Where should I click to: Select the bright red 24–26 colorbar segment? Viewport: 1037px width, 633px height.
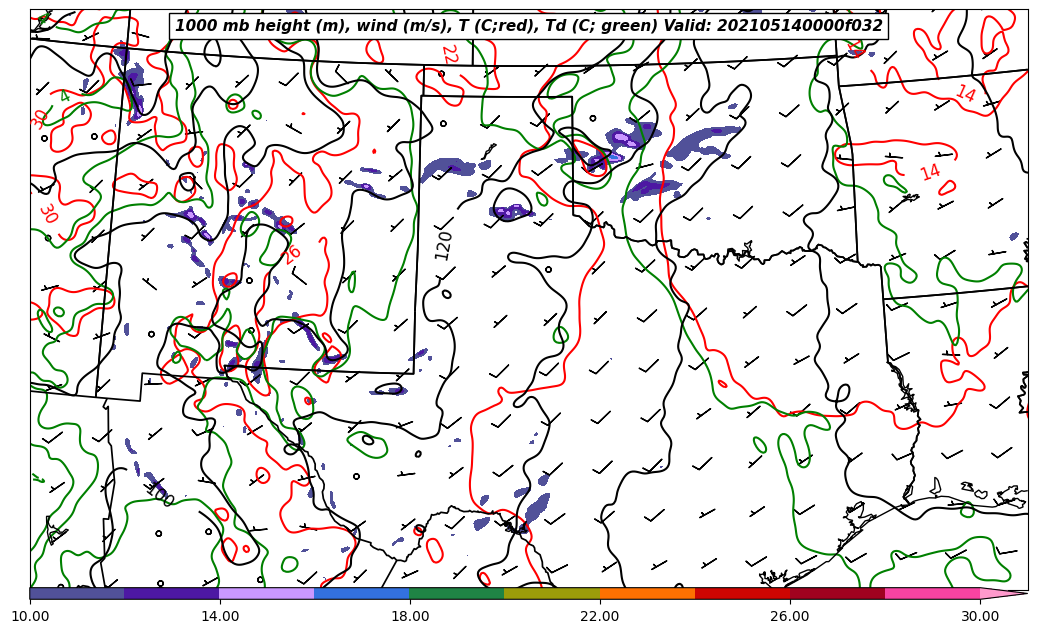(x=741, y=593)
